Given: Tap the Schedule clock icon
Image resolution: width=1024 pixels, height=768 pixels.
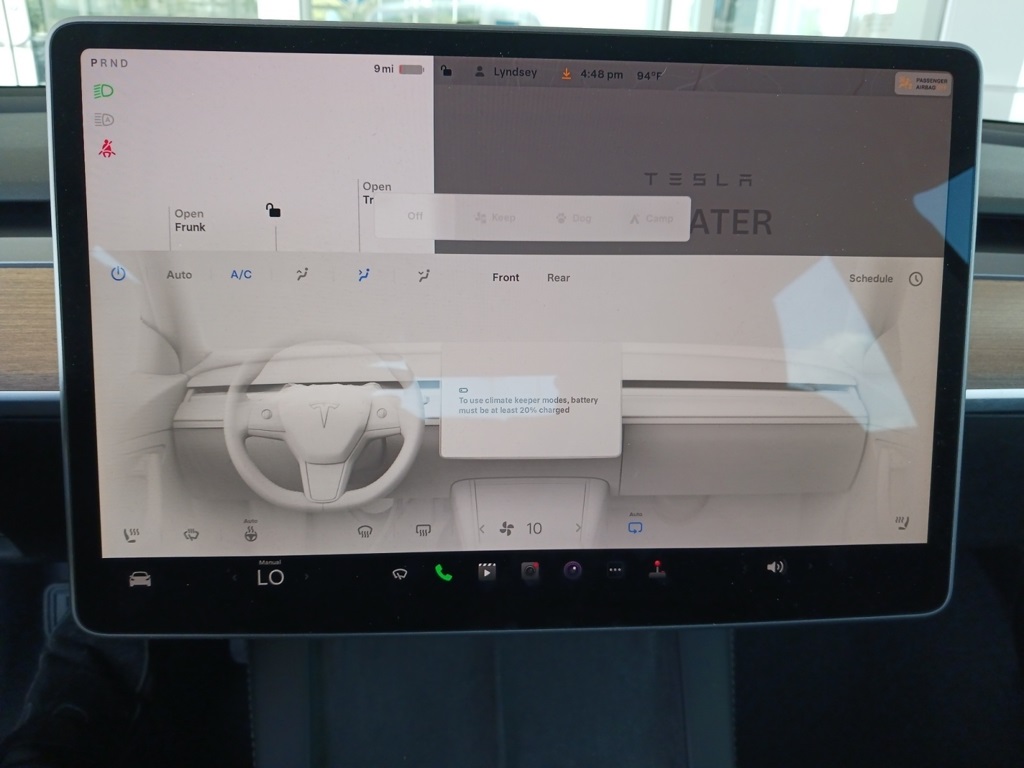Looking at the screenshot, I should [x=916, y=279].
